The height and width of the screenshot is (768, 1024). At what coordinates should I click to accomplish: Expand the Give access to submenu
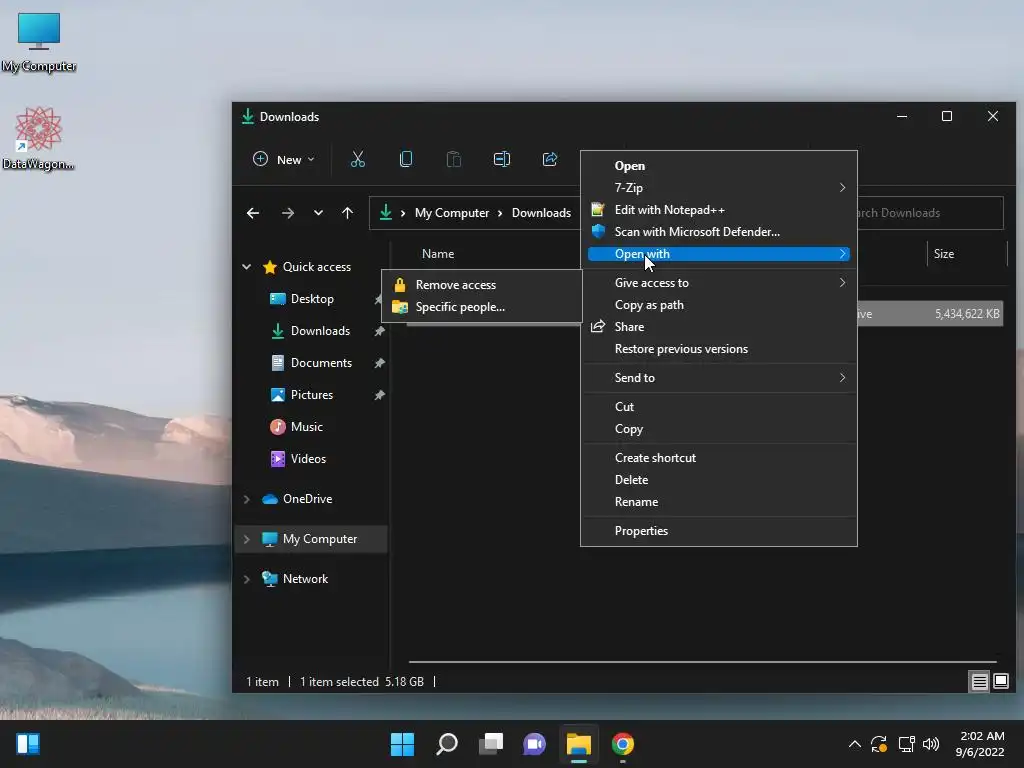pyautogui.click(x=718, y=283)
